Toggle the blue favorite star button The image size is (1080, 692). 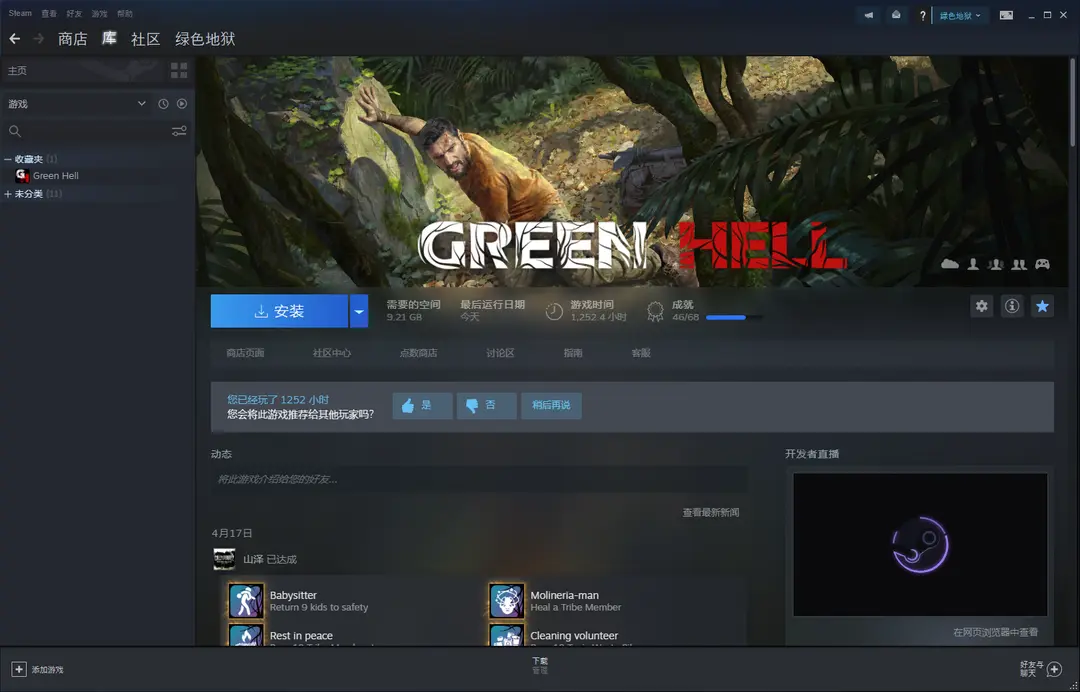tap(1042, 306)
